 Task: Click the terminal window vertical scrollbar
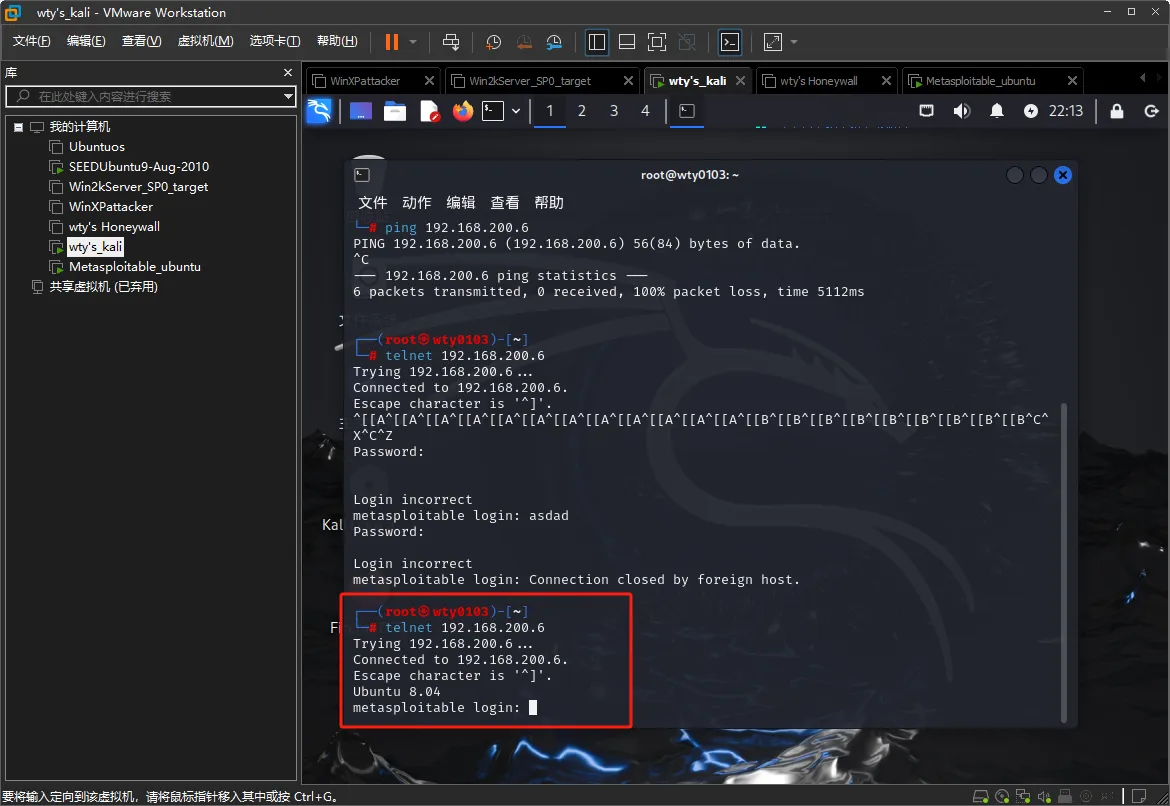[x=1063, y=563]
